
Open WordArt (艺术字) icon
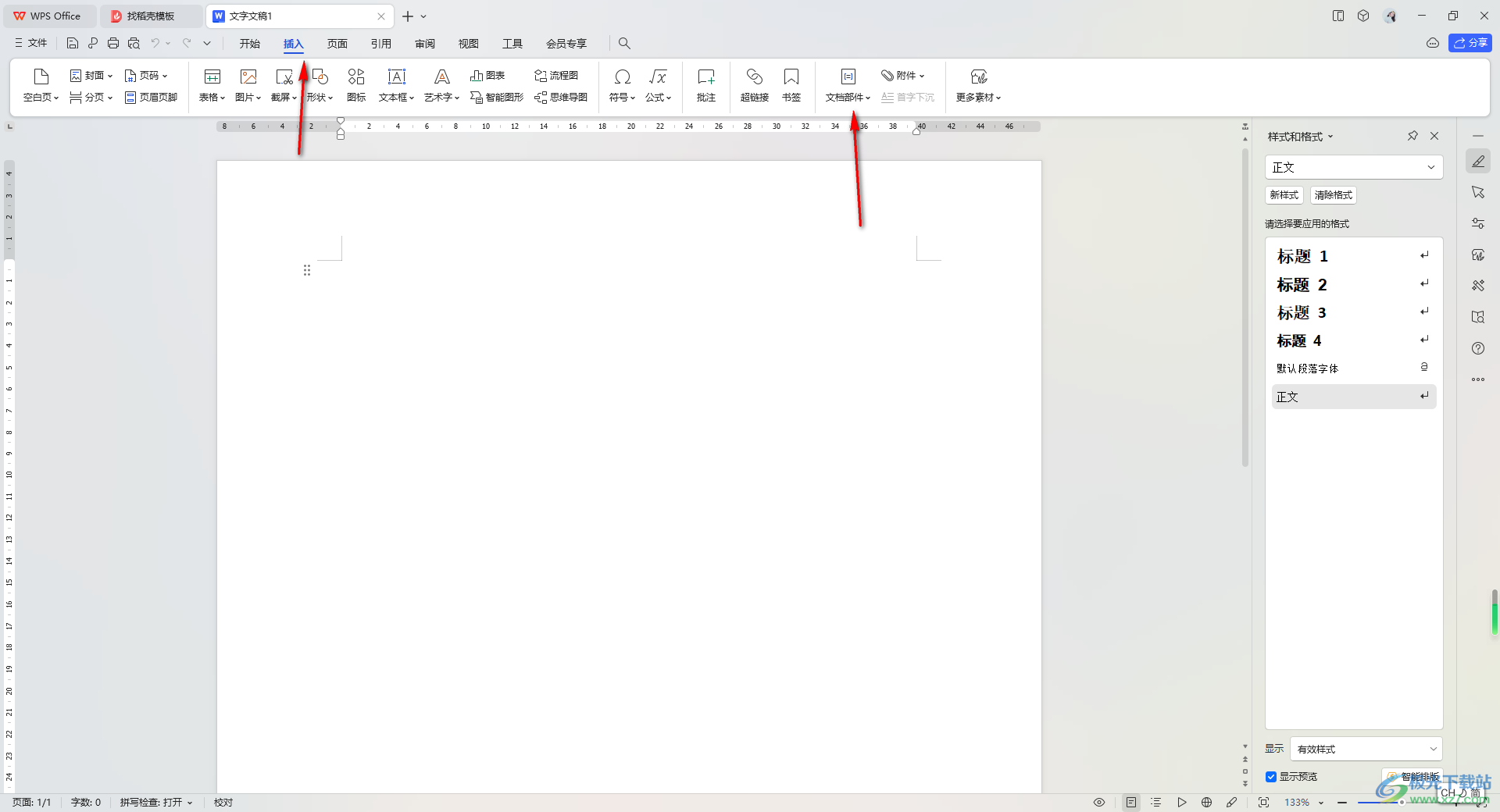442,77
